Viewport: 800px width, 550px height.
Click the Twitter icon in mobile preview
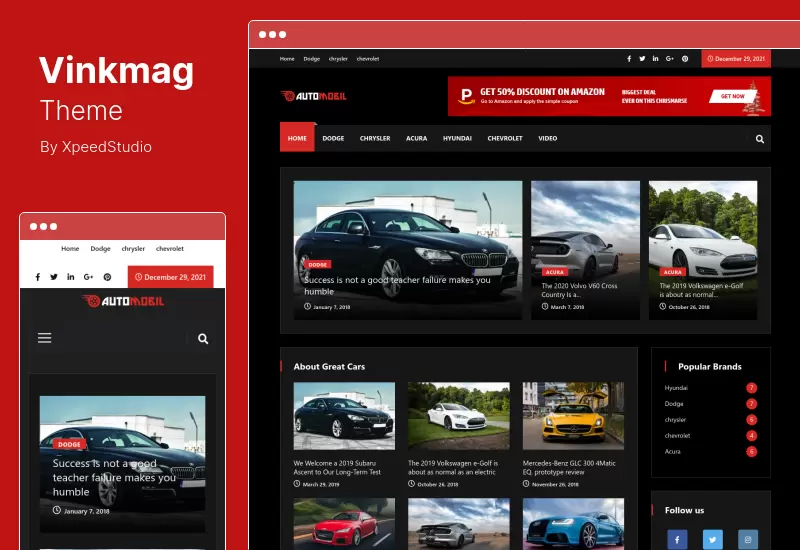pos(54,277)
